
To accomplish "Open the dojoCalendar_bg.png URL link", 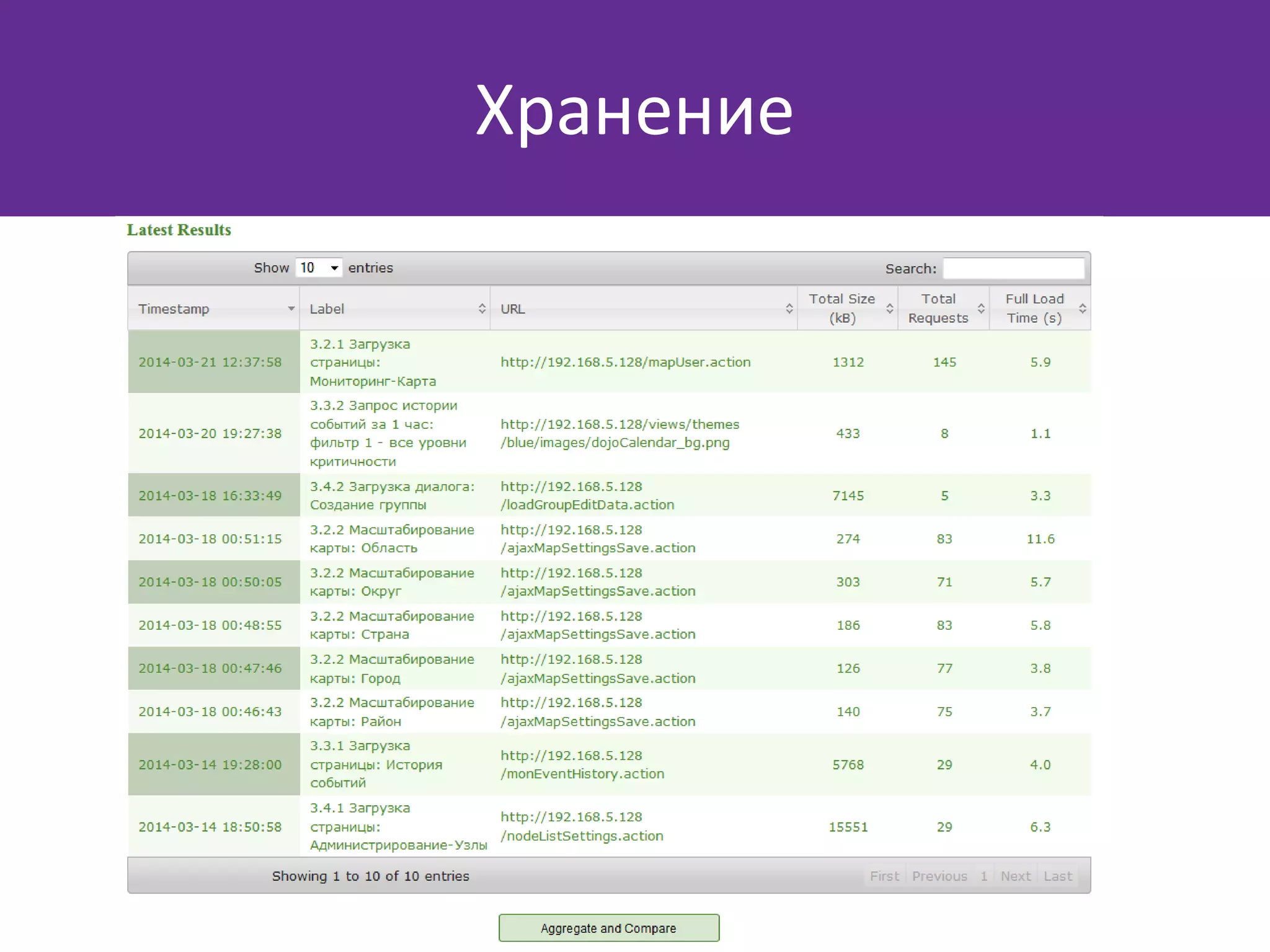I will coord(620,433).
